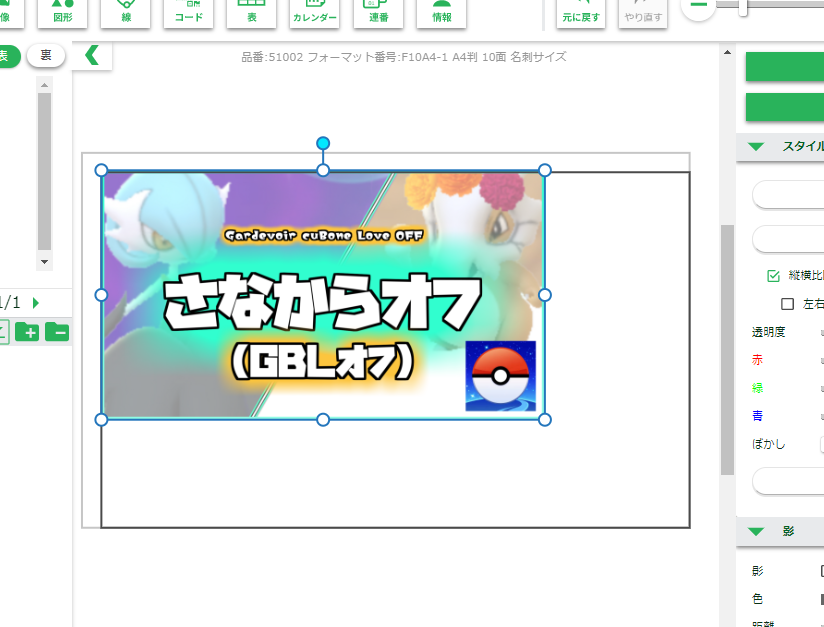Image resolution: width=824 pixels, height=627 pixels.
Task: Click the zoom out minus button
Action: pos(698,5)
